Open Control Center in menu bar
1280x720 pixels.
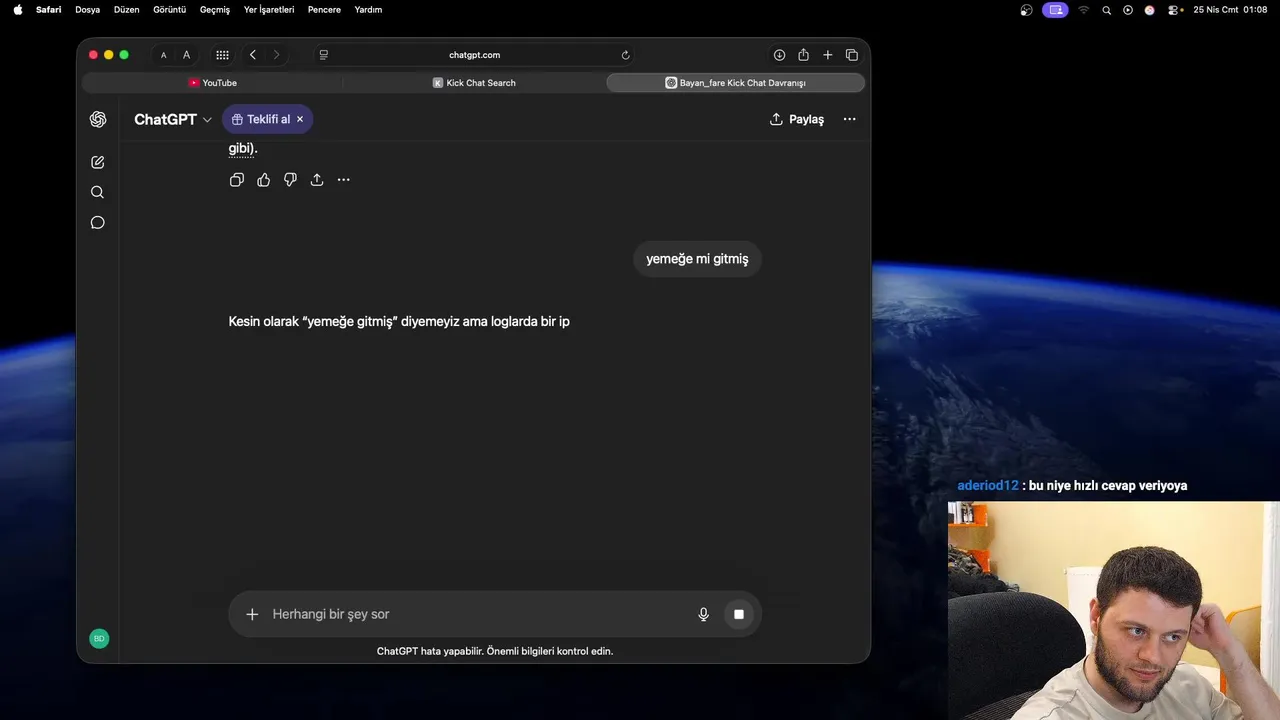tap(1172, 10)
